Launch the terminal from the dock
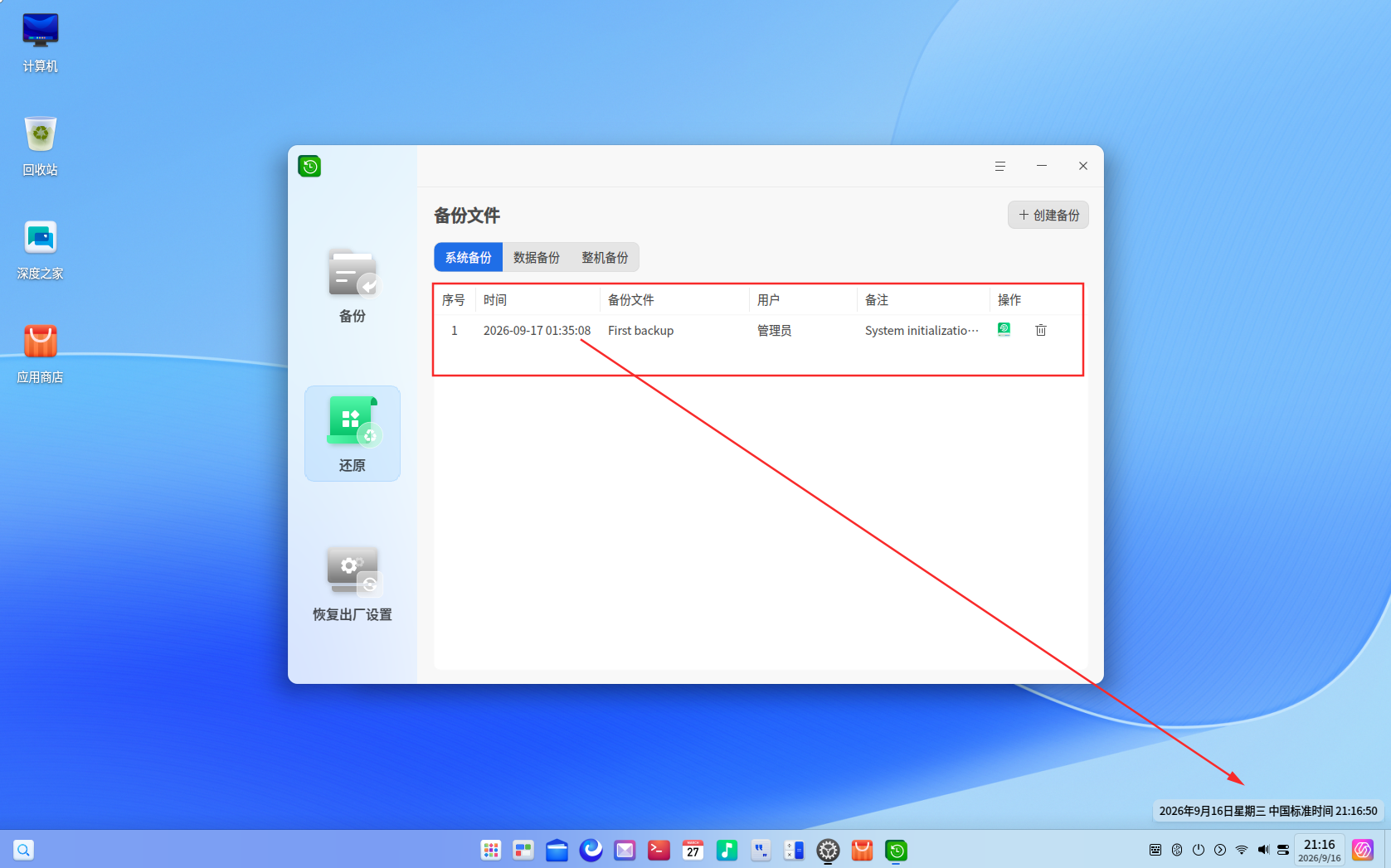The width and height of the screenshot is (1391, 868). point(659,850)
